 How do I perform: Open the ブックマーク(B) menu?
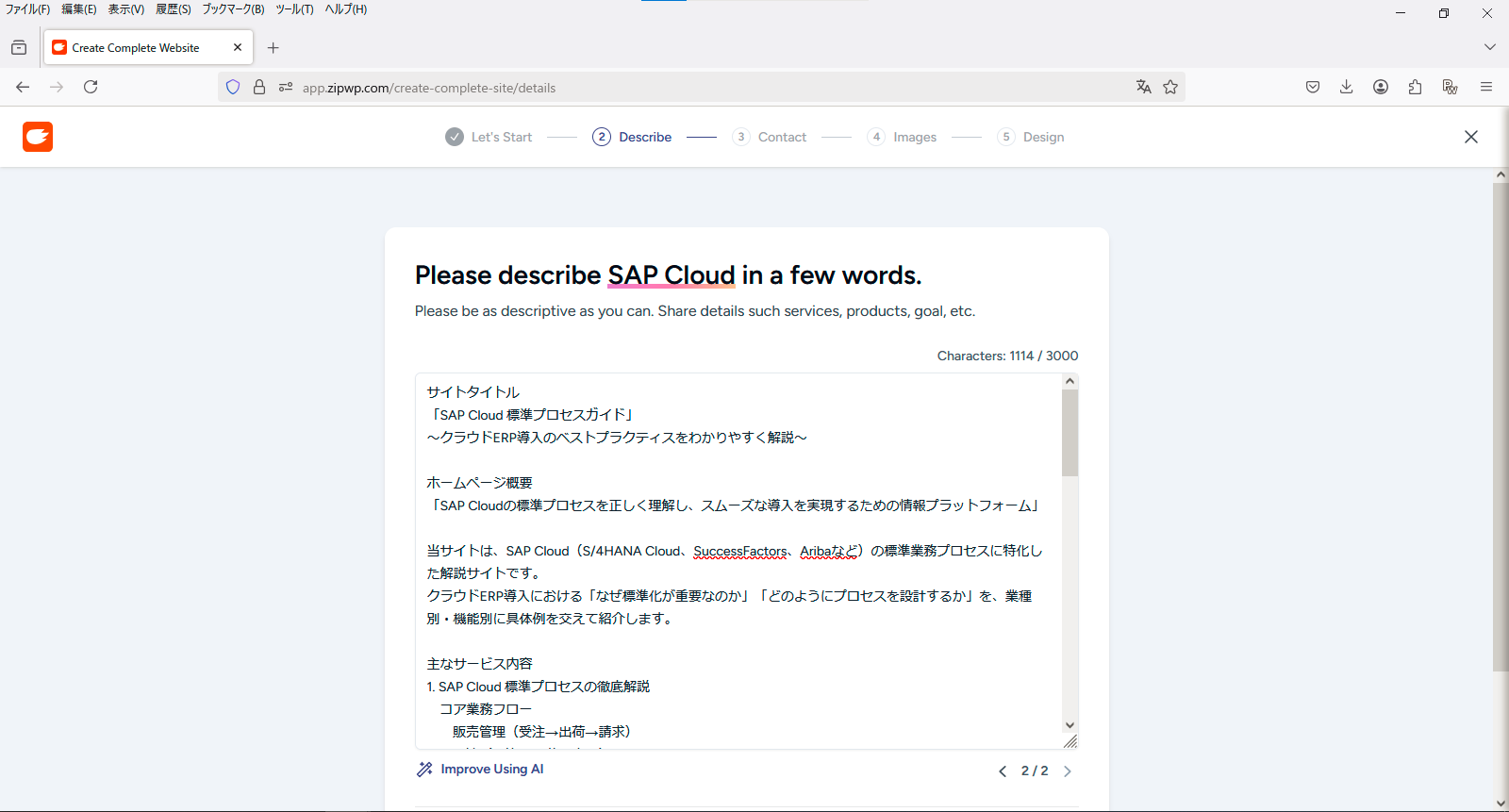click(x=233, y=9)
